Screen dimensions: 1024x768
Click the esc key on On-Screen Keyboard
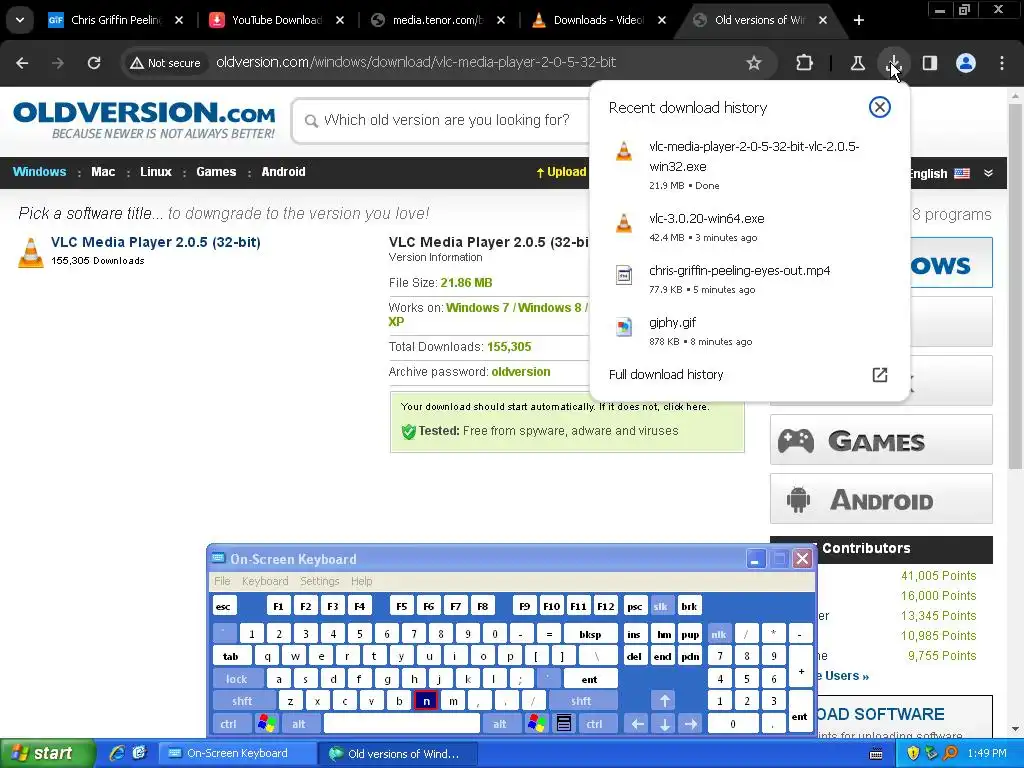click(x=223, y=607)
